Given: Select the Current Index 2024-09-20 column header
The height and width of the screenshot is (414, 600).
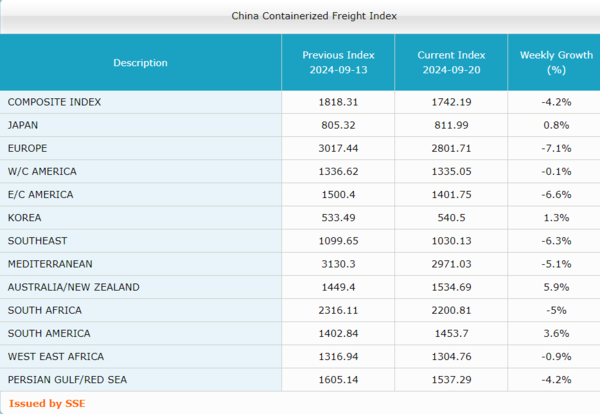Looking at the screenshot, I should [451, 63].
